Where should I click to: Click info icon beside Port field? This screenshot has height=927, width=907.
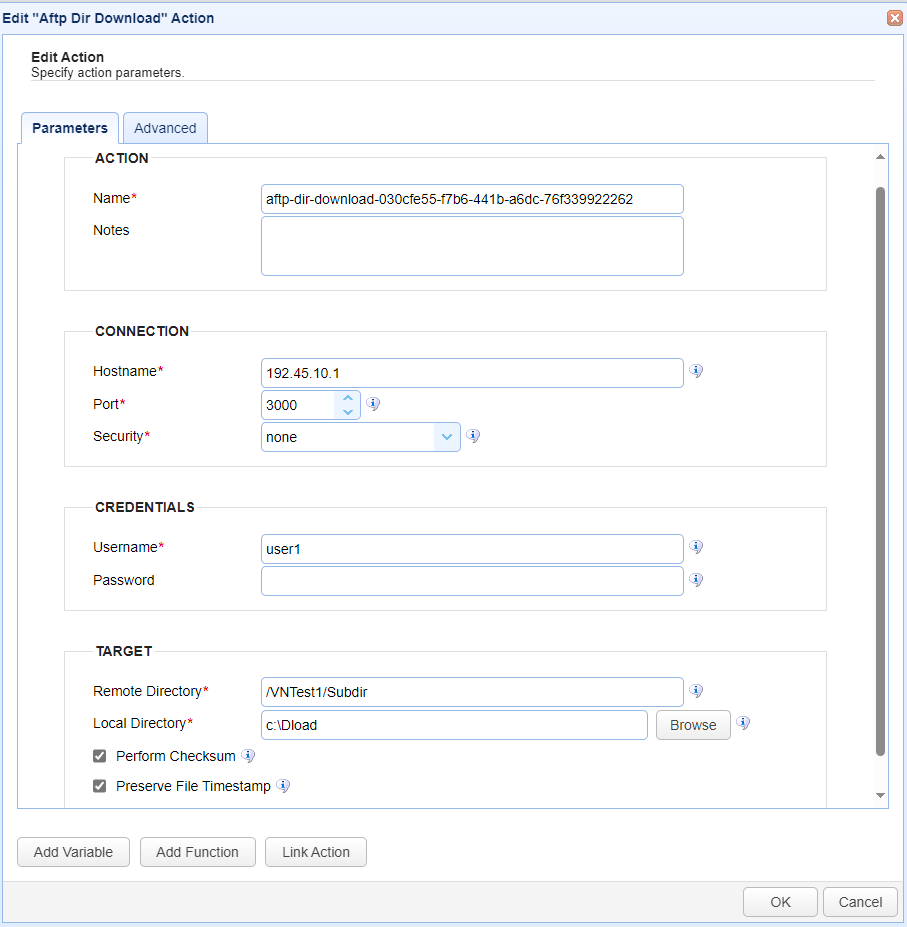[373, 404]
